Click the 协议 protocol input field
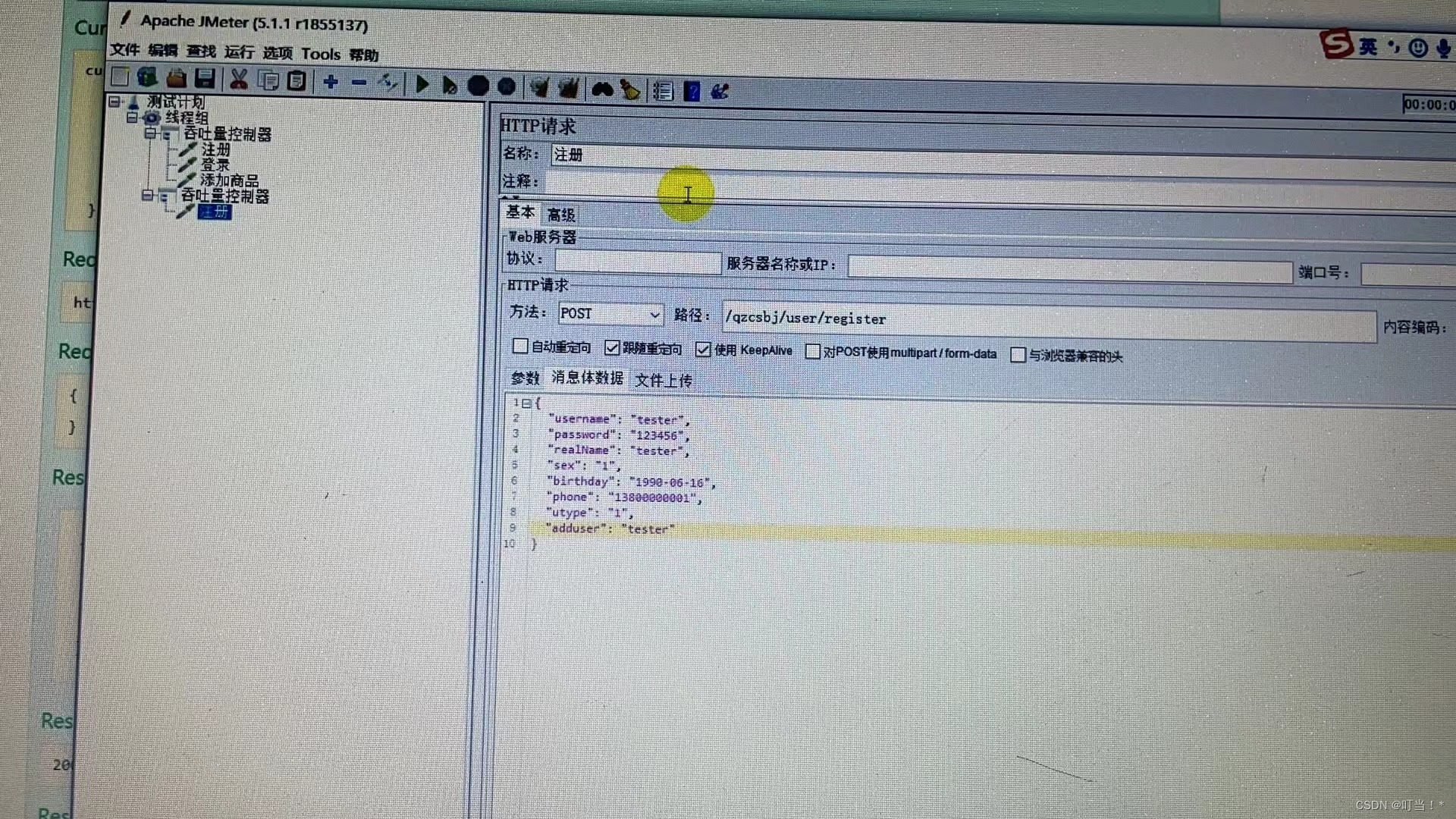The width and height of the screenshot is (1456, 819). tap(637, 262)
